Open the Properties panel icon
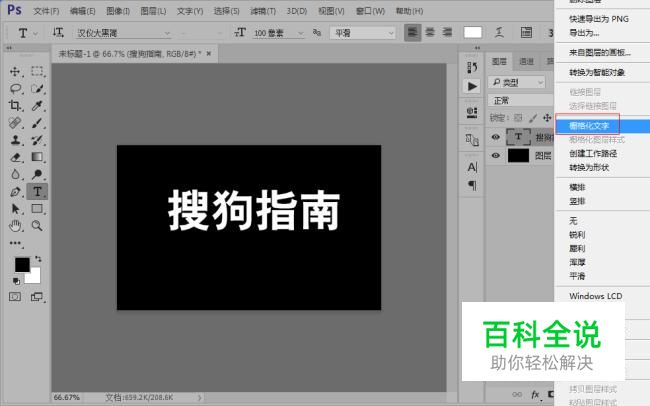 pyautogui.click(x=472, y=112)
